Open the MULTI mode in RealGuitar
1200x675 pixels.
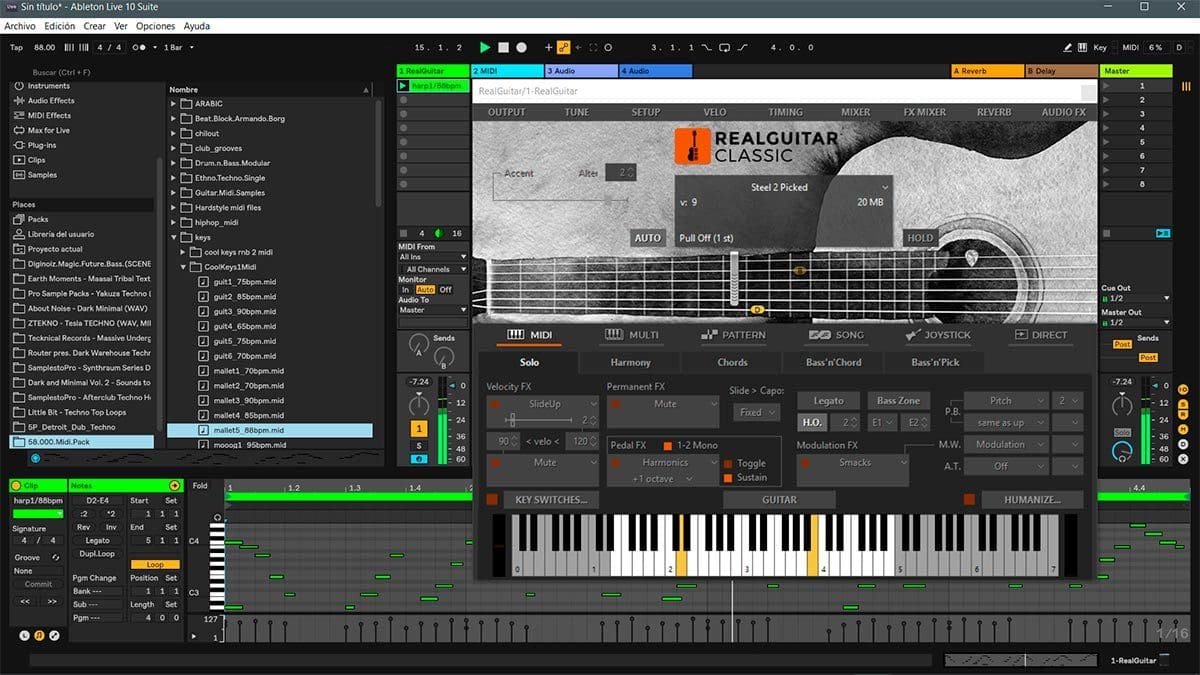632,335
